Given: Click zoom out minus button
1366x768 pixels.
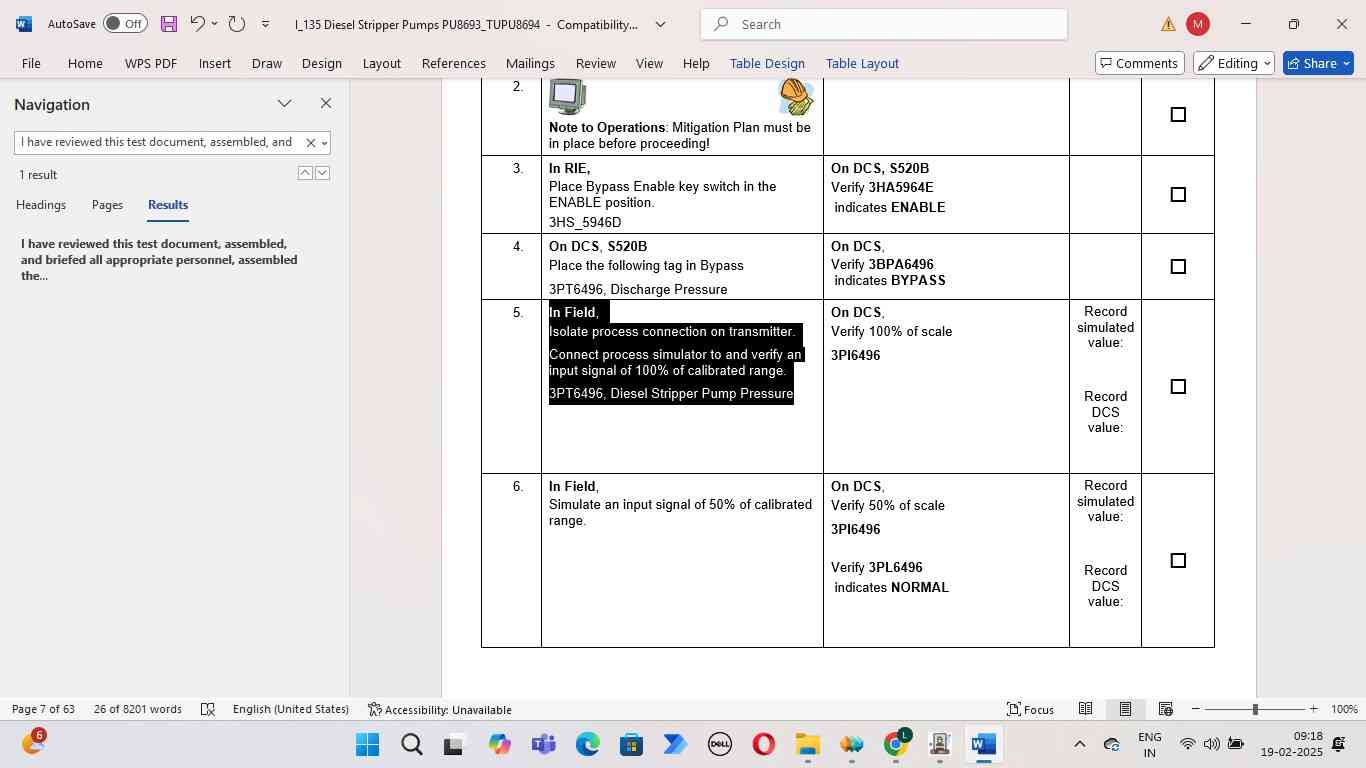Looking at the screenshot, I should (x=1195, y=709).
